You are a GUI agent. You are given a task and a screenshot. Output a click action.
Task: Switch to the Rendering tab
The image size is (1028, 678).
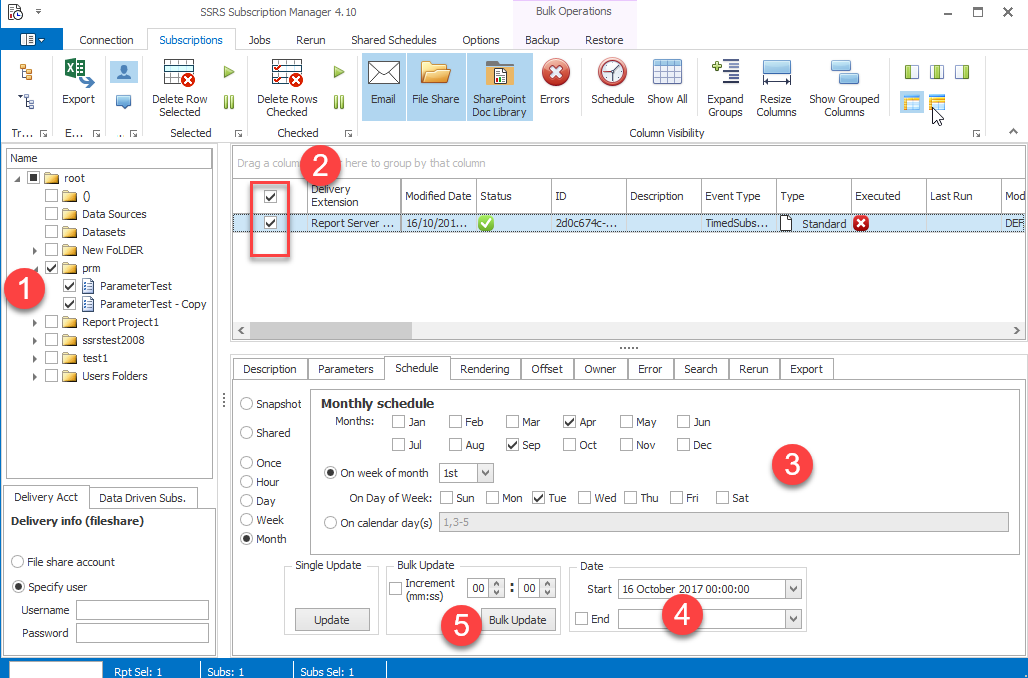tap(484, 369)
